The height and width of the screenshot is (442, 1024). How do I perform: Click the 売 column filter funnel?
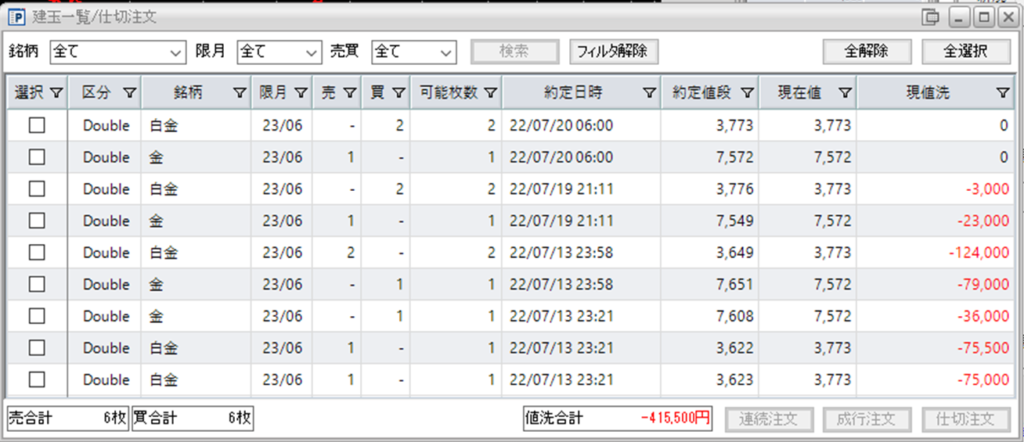pyautogui.click(x=349, y=93)
